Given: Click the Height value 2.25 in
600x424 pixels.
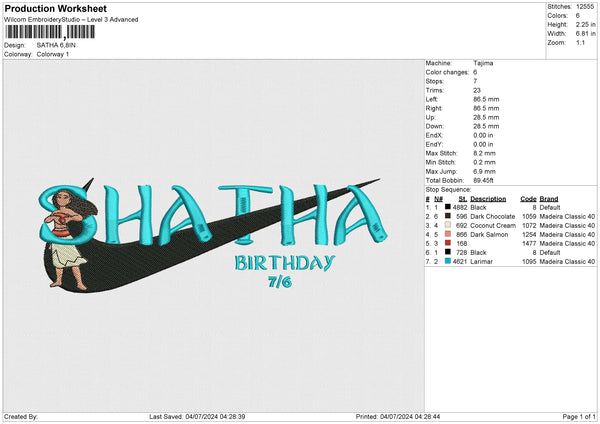Looking at the screenshot, I should (x=585, y=24).
